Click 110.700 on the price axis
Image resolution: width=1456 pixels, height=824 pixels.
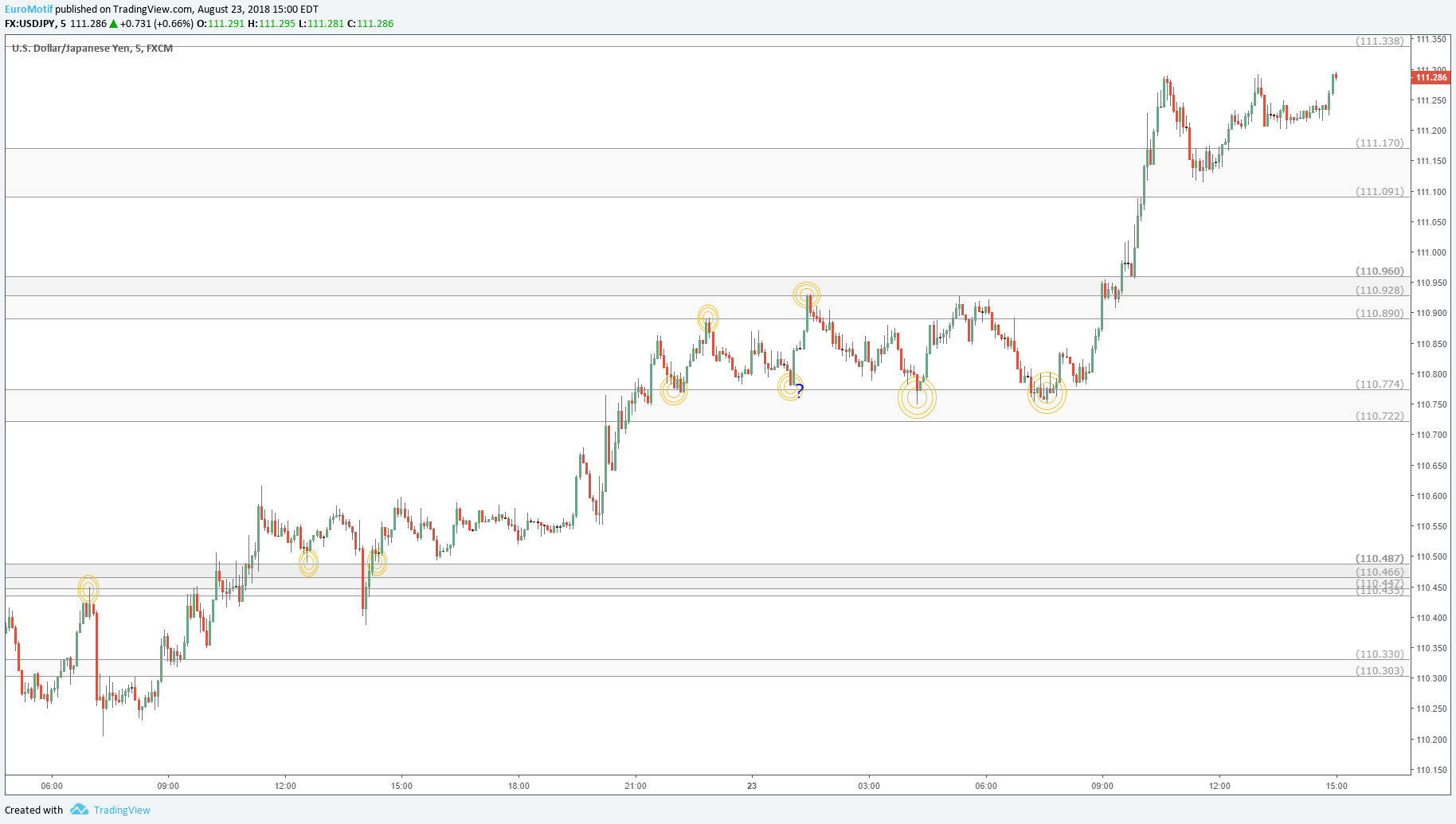pos(1431,435)
